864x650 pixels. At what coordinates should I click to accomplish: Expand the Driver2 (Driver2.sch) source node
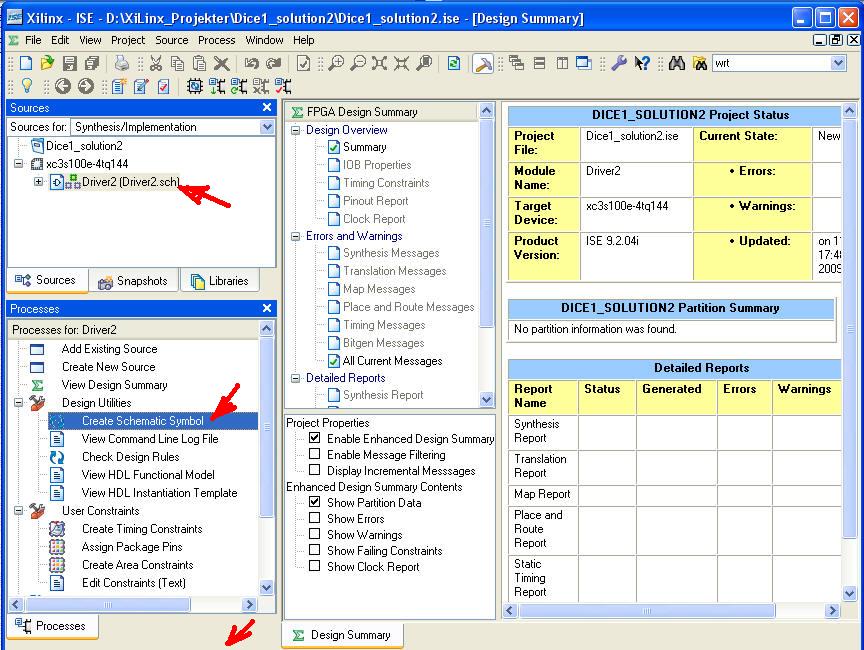tap(38, 181)
